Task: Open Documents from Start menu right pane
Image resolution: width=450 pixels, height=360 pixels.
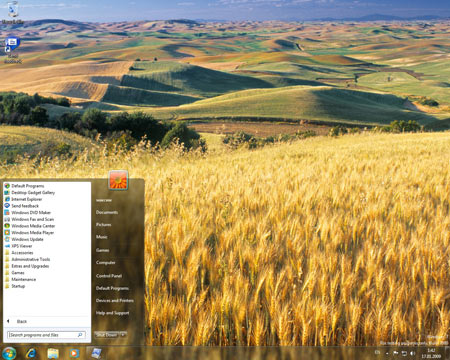Action: [x=107, y=212]
